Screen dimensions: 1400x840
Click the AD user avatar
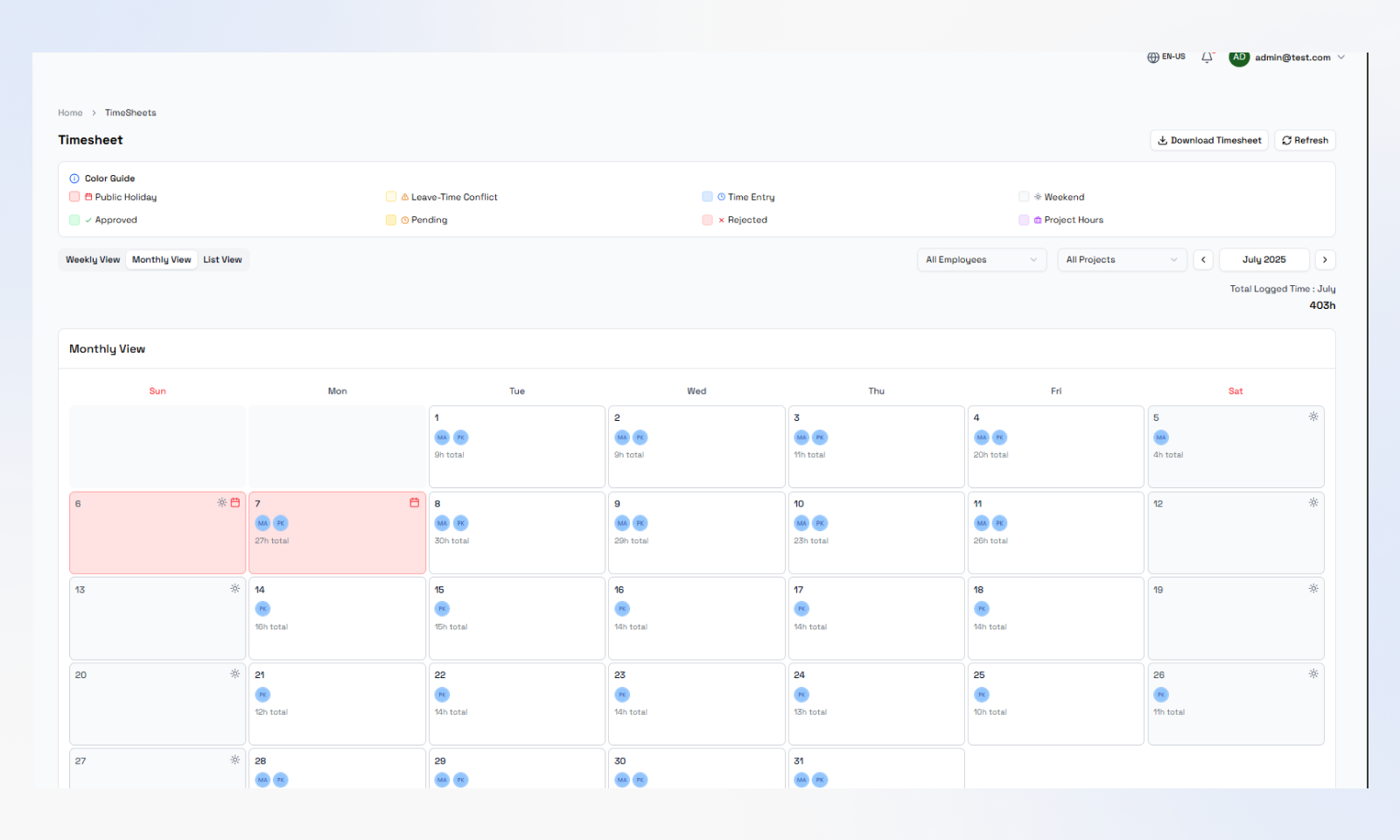(x=1239, y=58)
